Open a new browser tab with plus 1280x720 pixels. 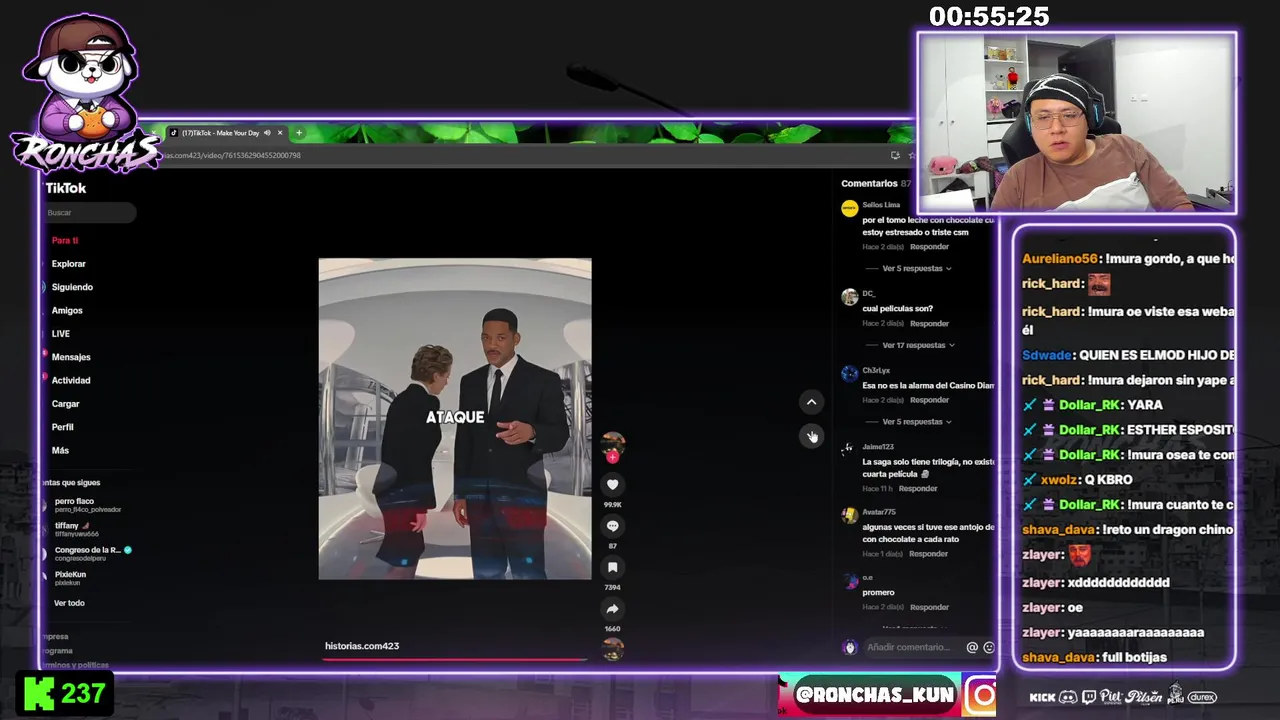pyautogui.click(x=298, y=133)
